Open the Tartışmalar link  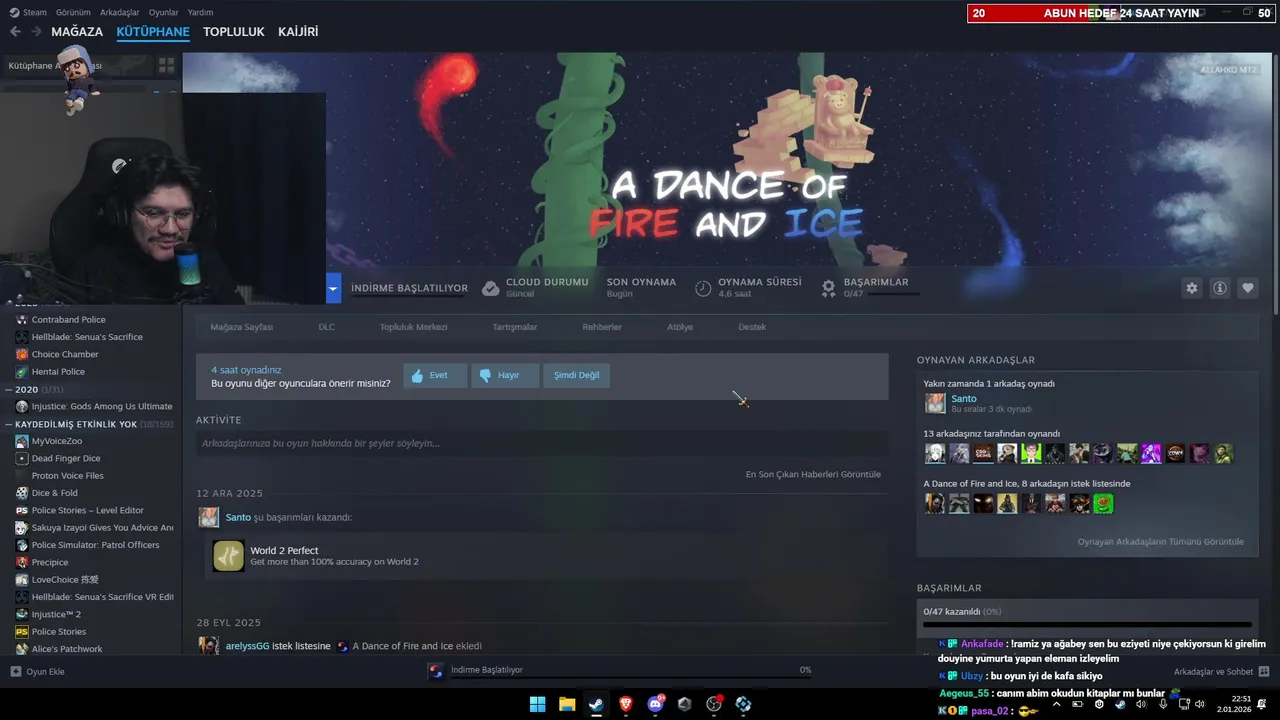click(515, 327)
